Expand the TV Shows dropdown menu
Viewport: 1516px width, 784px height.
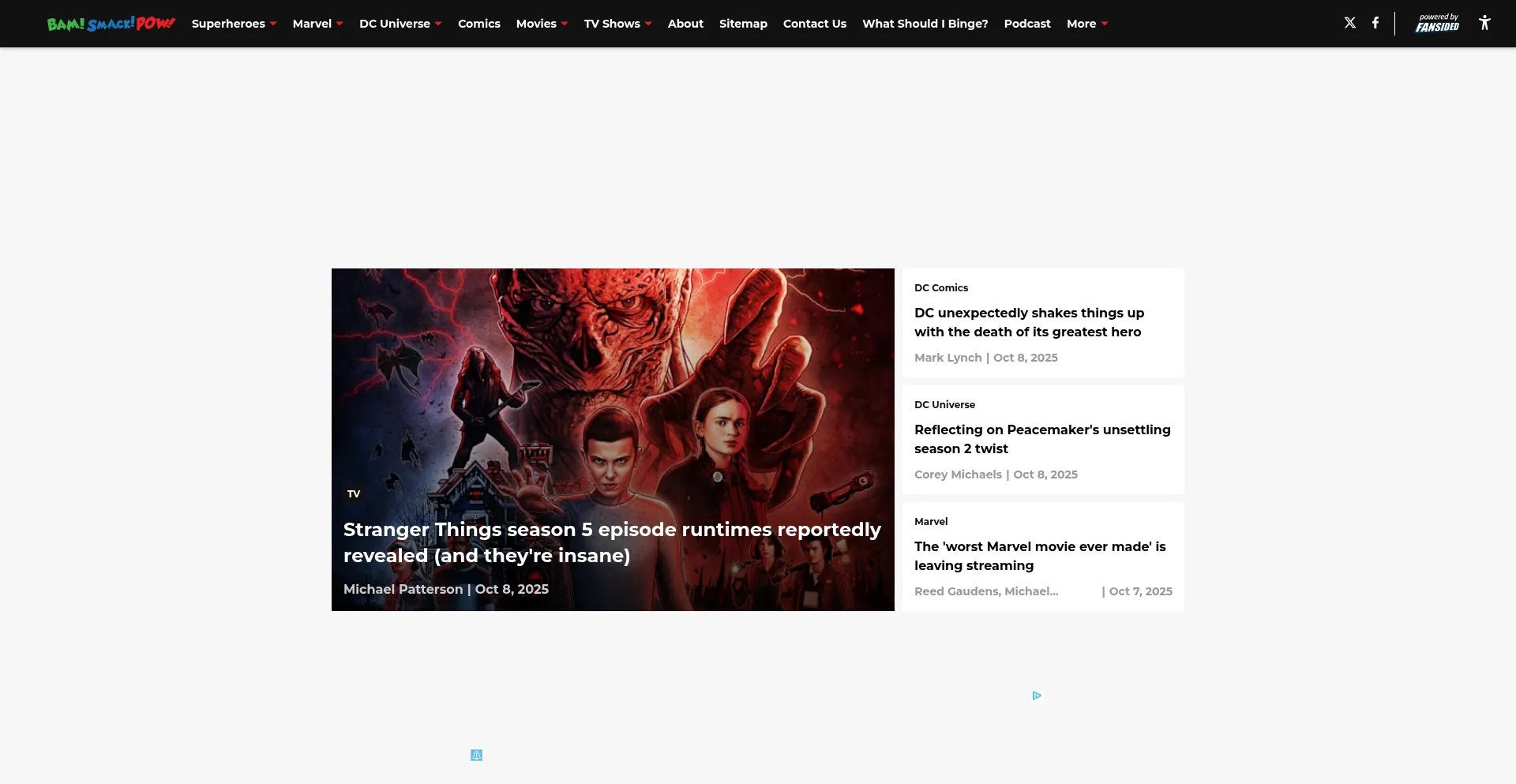[617, 24]
